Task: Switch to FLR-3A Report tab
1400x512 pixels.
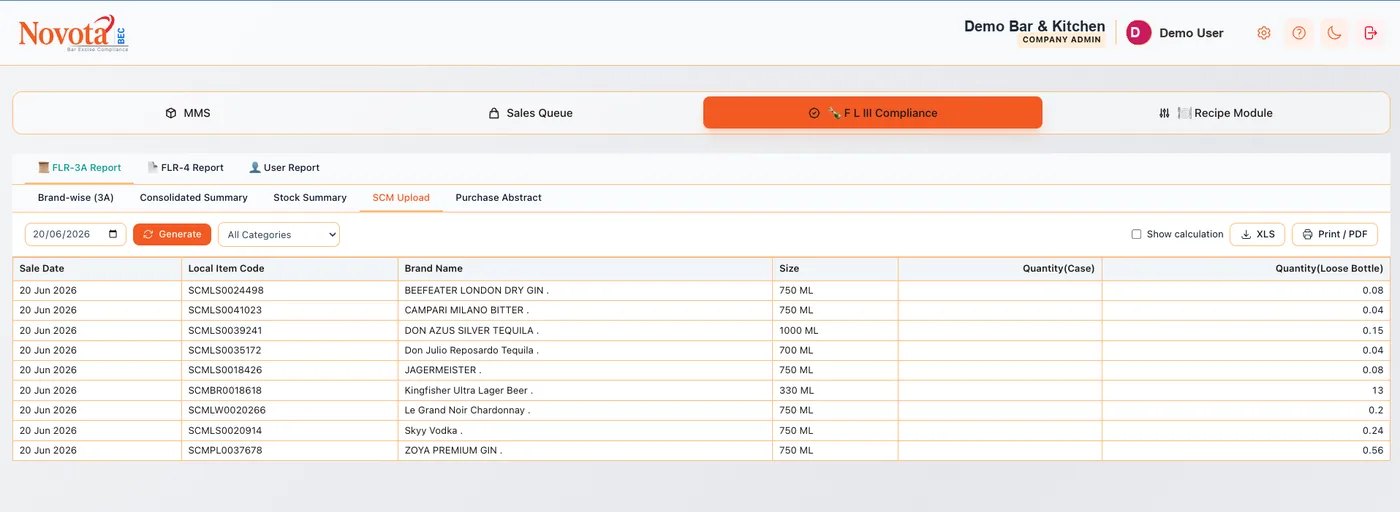Action: 79,168
